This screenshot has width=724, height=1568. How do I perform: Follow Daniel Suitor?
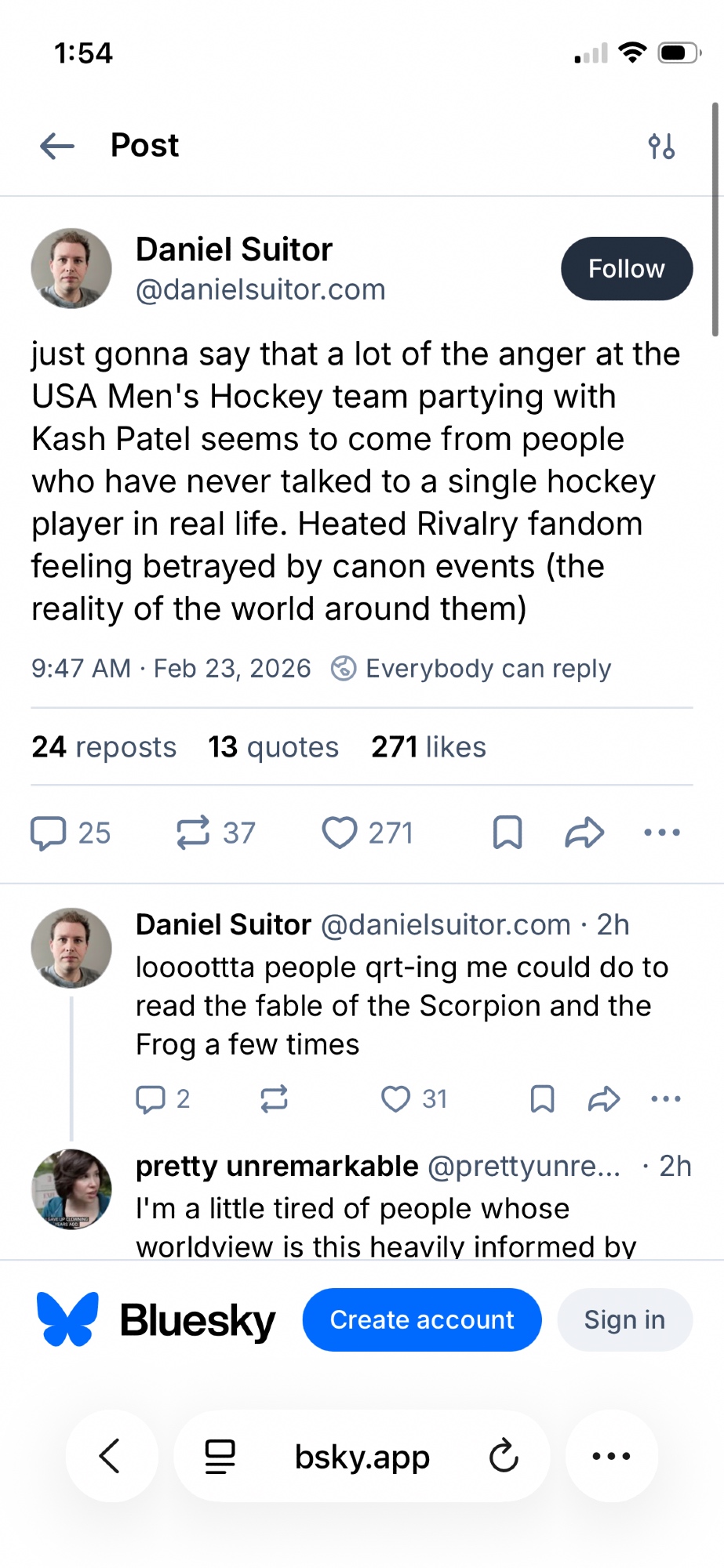tap(626, 269)
